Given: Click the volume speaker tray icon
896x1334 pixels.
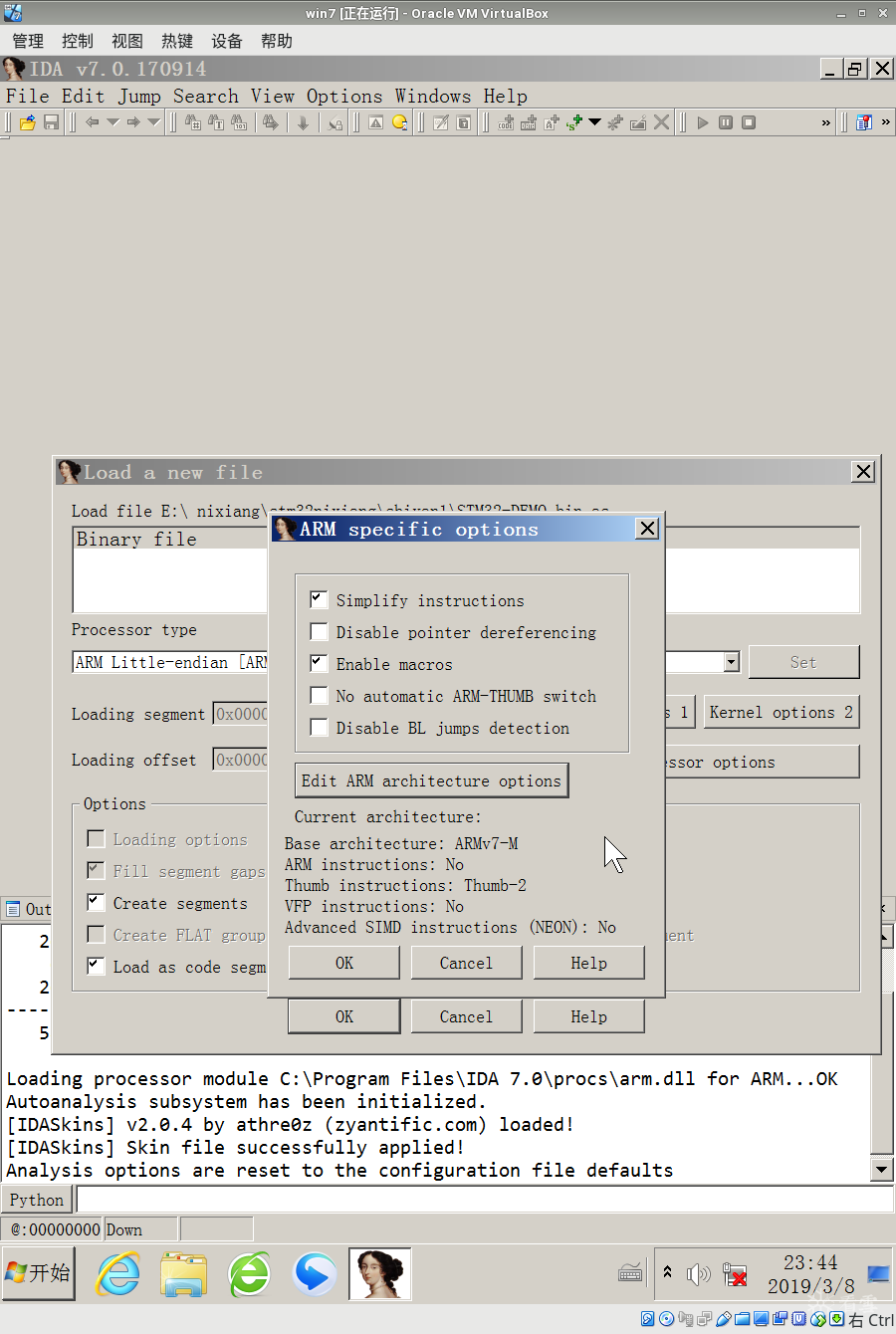Looking at the screenshot, I should tap(699, 1273).
